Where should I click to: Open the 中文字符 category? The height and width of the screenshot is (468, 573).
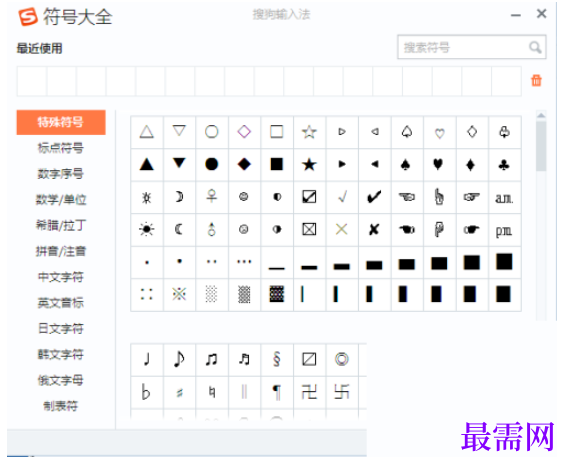[61, 277]
